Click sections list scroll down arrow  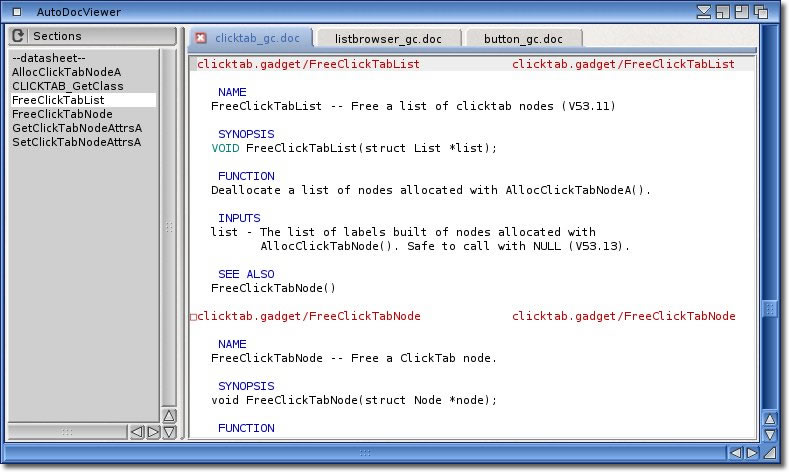click(x=169, y=432)
